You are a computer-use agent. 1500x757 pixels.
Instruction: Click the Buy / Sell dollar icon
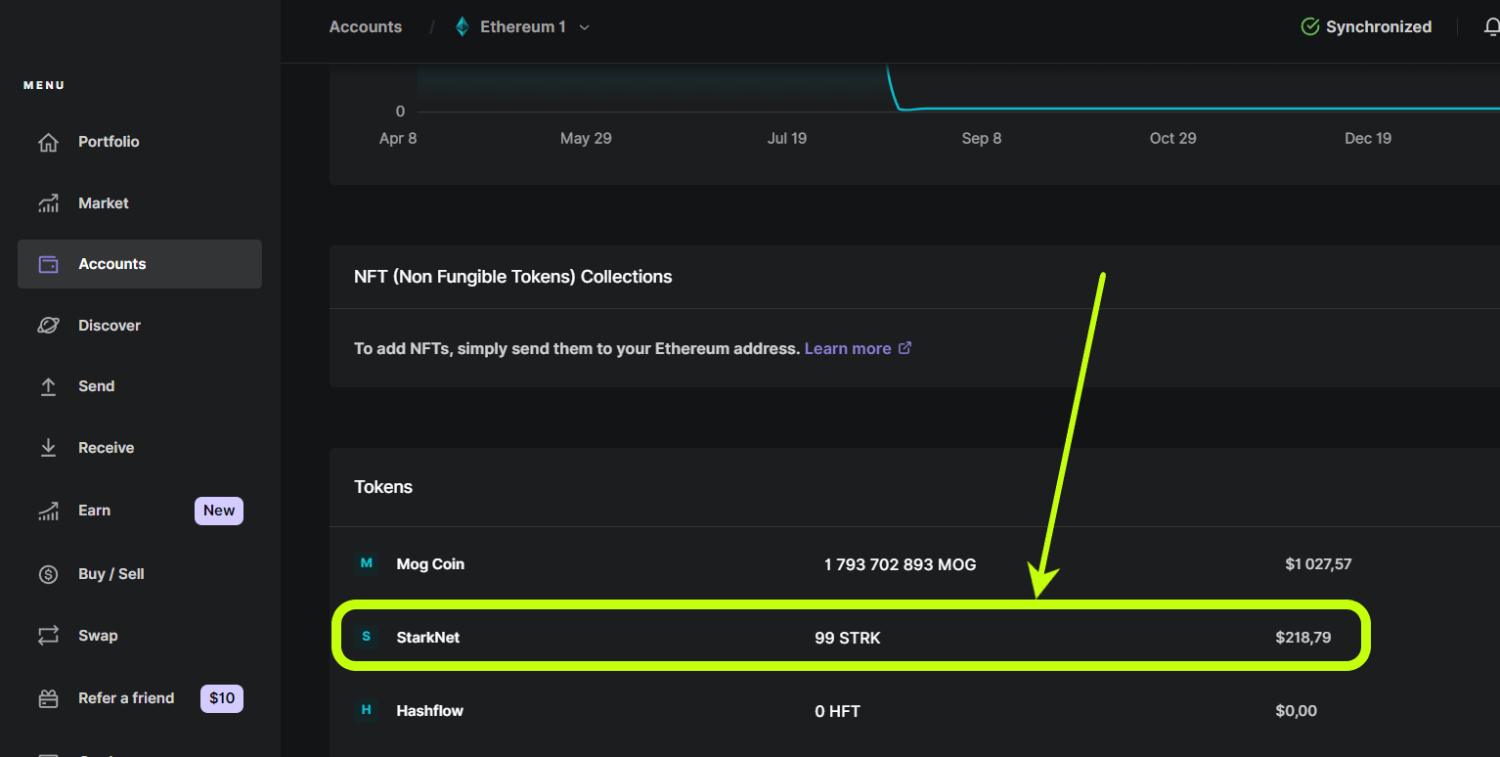pyautogui.click(x=48, y=574)
